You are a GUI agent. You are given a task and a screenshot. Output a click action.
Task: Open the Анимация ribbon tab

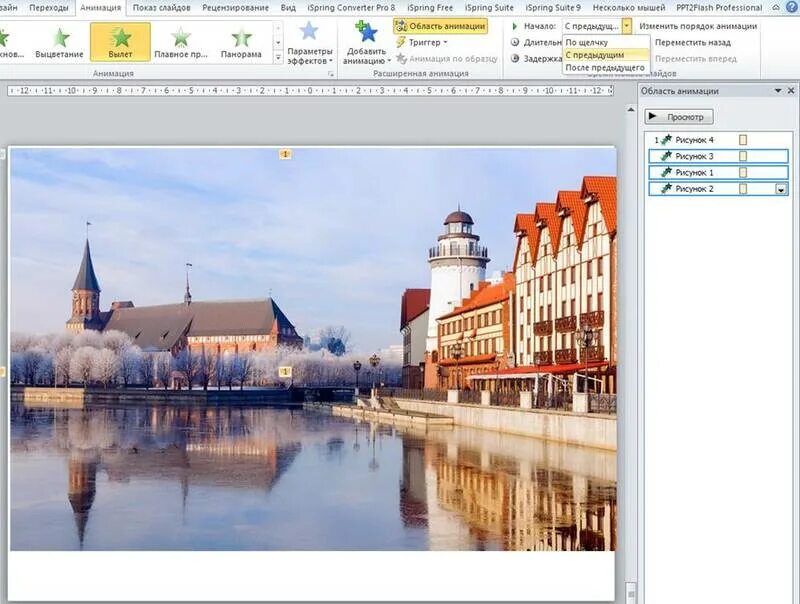(x=101, y=8)
